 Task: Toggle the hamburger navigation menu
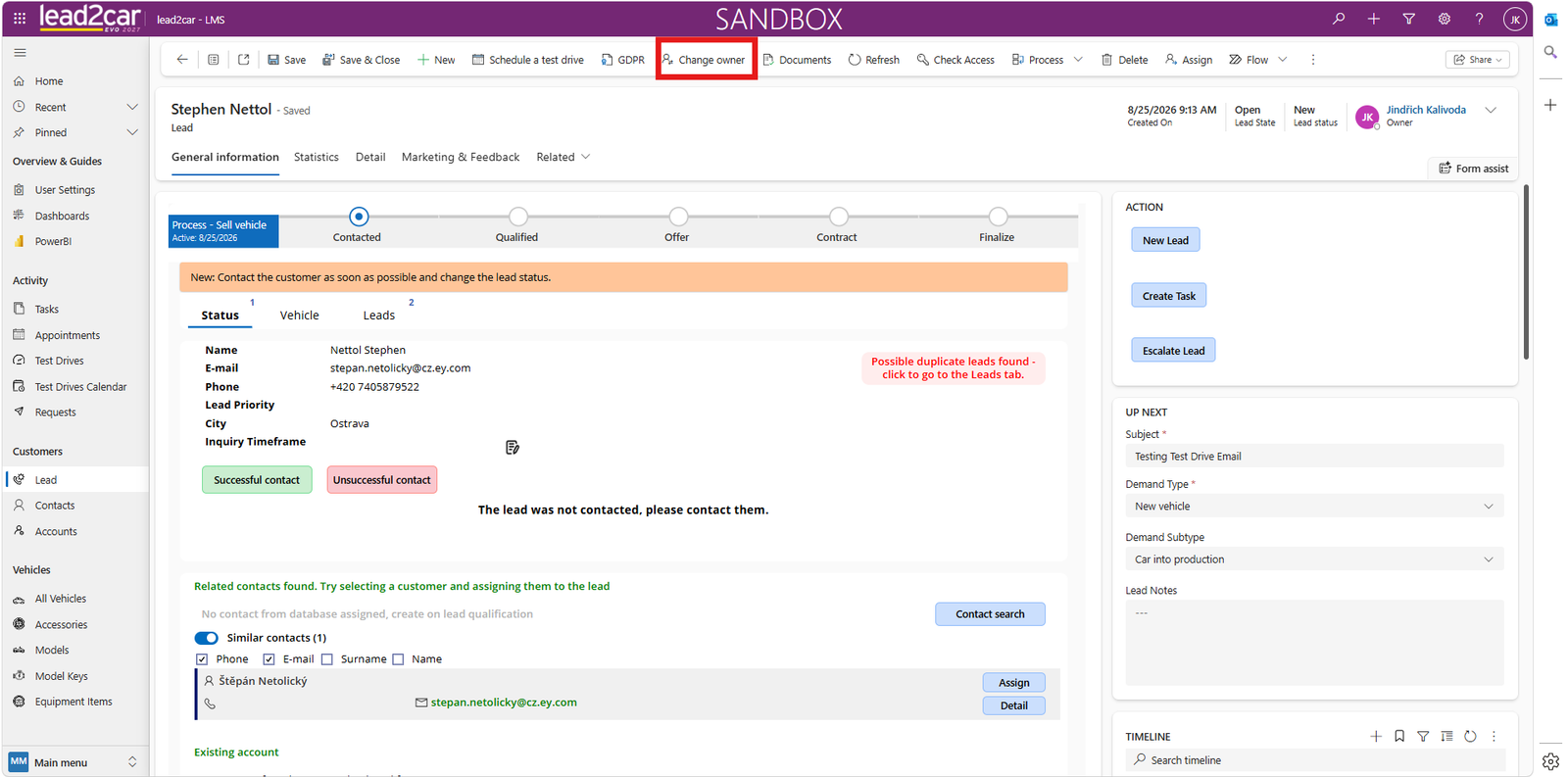(x=20, y=53)
